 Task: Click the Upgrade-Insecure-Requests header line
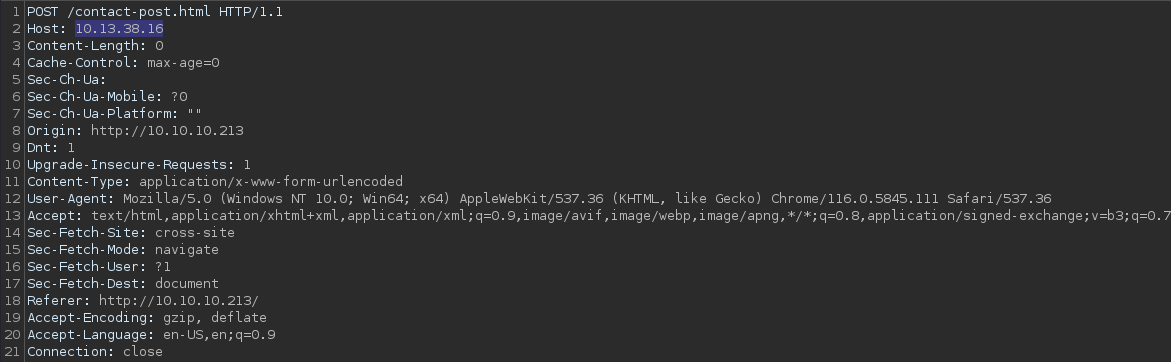(139, 165)
